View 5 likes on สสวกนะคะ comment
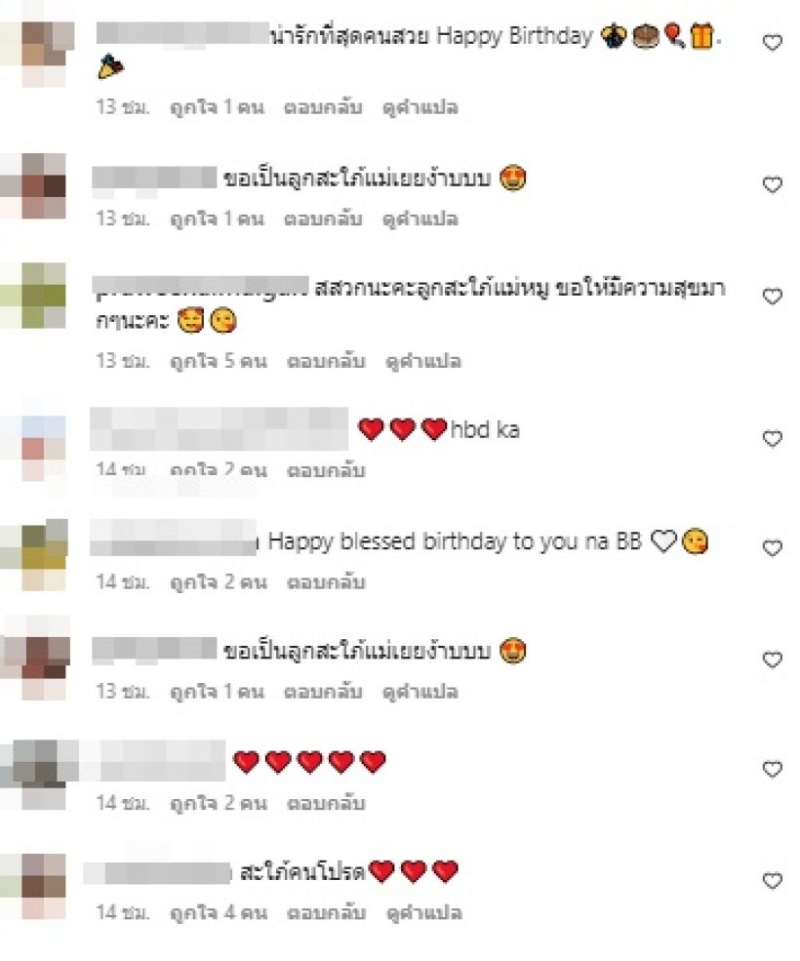Viewport: 800px width, 961px height. tap(218, 361)
